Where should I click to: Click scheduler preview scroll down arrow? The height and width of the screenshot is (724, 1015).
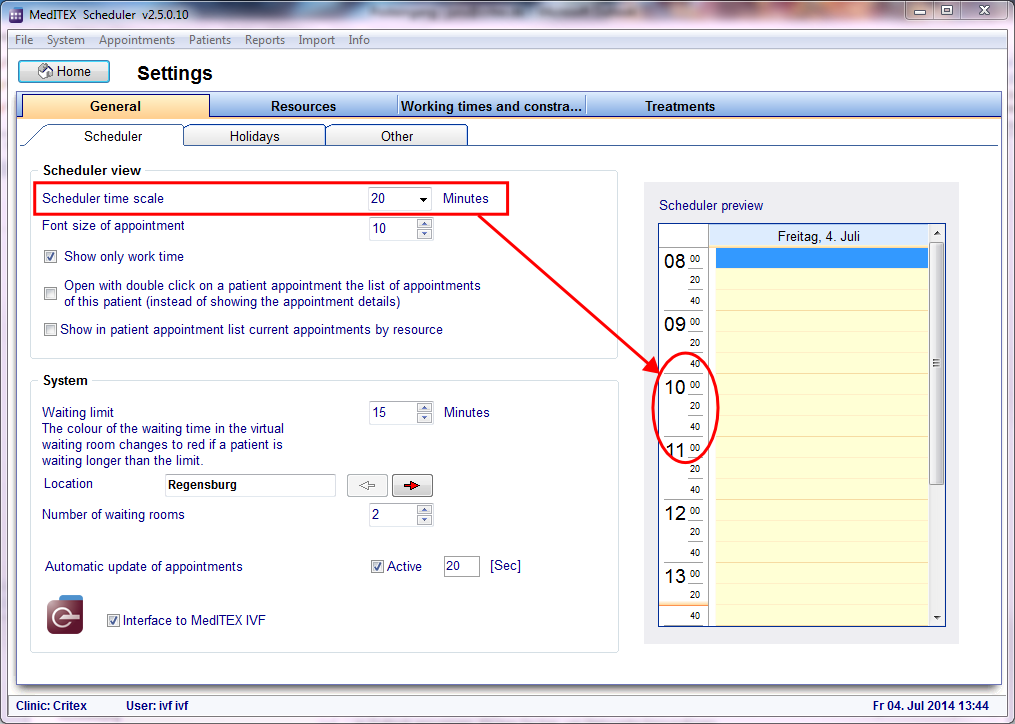coord(937,618)
